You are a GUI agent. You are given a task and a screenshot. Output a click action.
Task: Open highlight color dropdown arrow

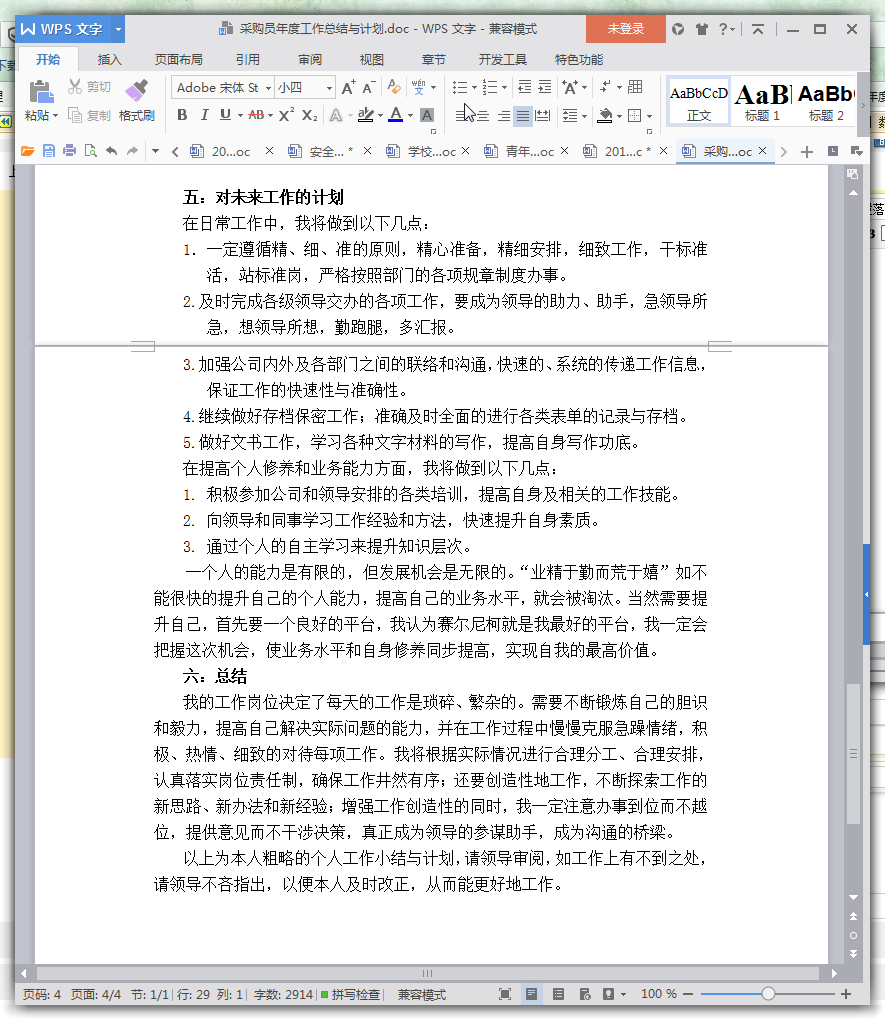coord(381,116)
